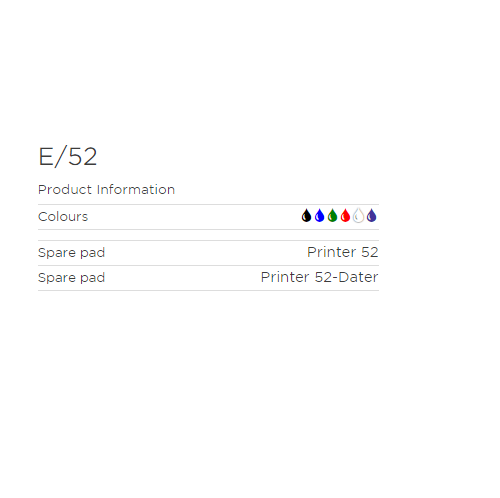Click the word Information in the heading
The height and width of the screenshot is (498, 500).
pyautogui.click(x=136, y=190)
